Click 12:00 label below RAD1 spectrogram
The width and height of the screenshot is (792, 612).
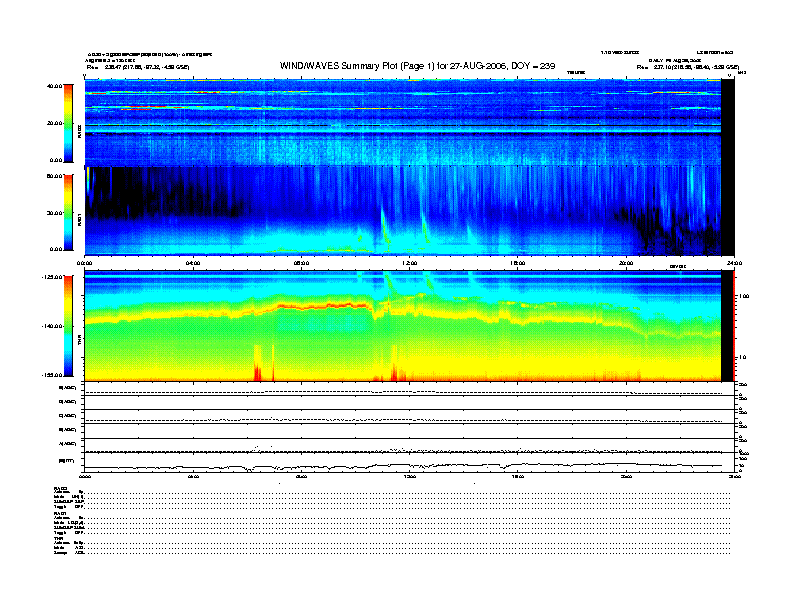click(x=409, y=263)
